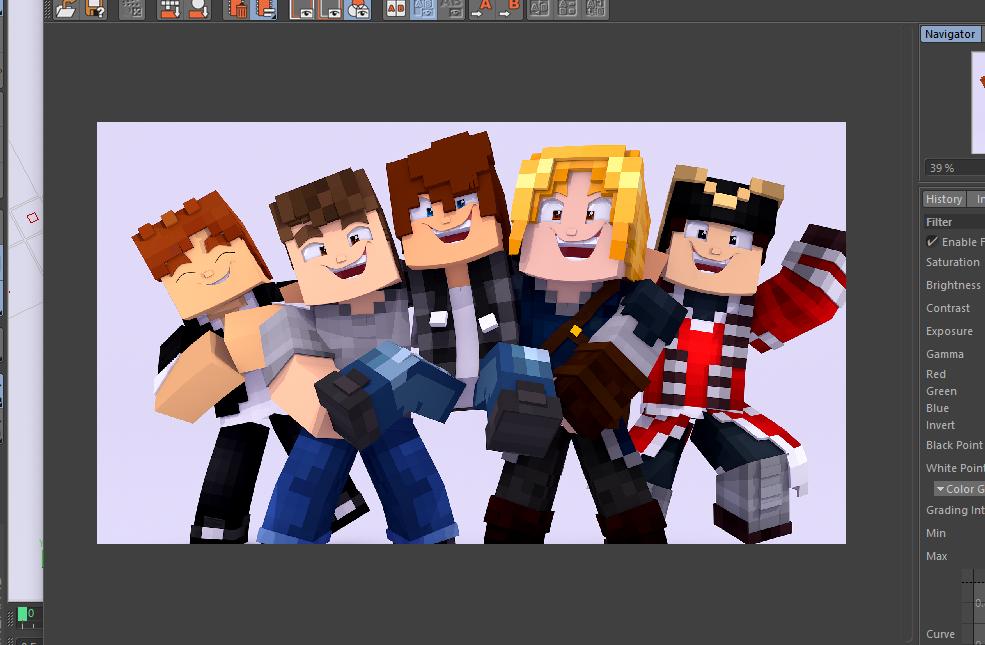The width and height of the screenshot is (985, 645).
Task: Switch to the History tab
Action: pos(944,199)
